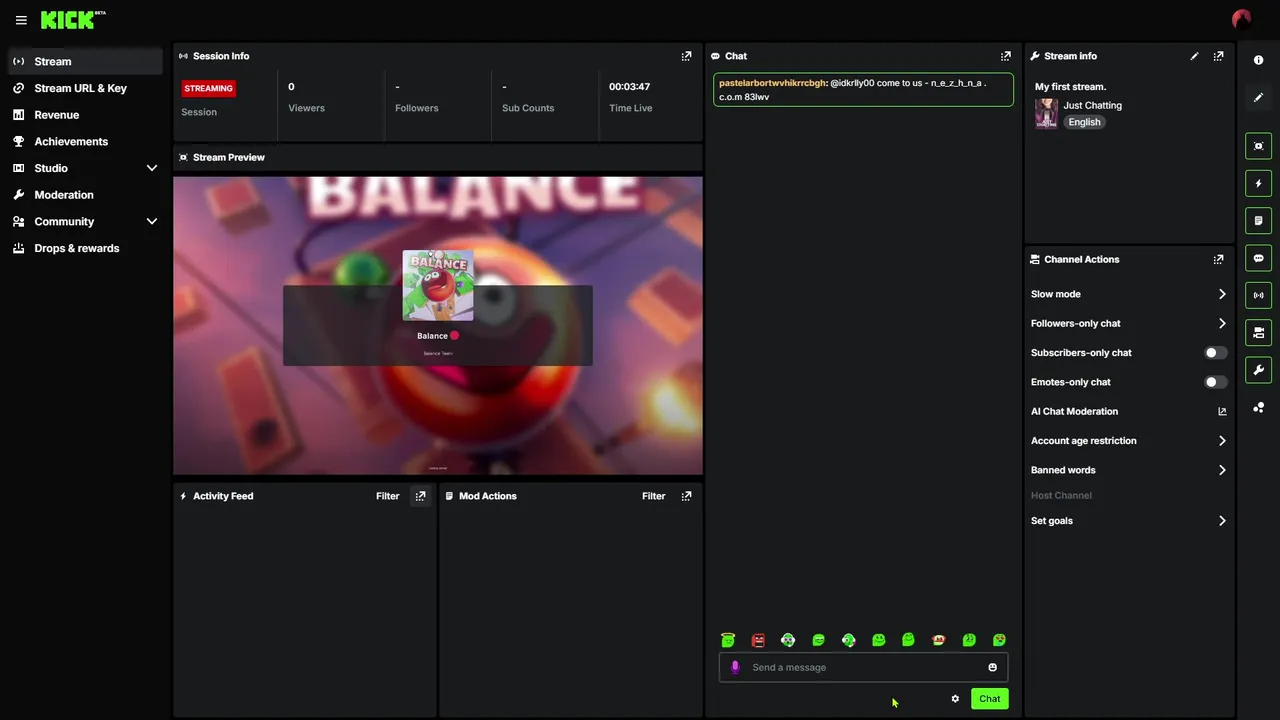Open the user profile avatar menu
This screenshot has height=720, width=1280.
1242,19
